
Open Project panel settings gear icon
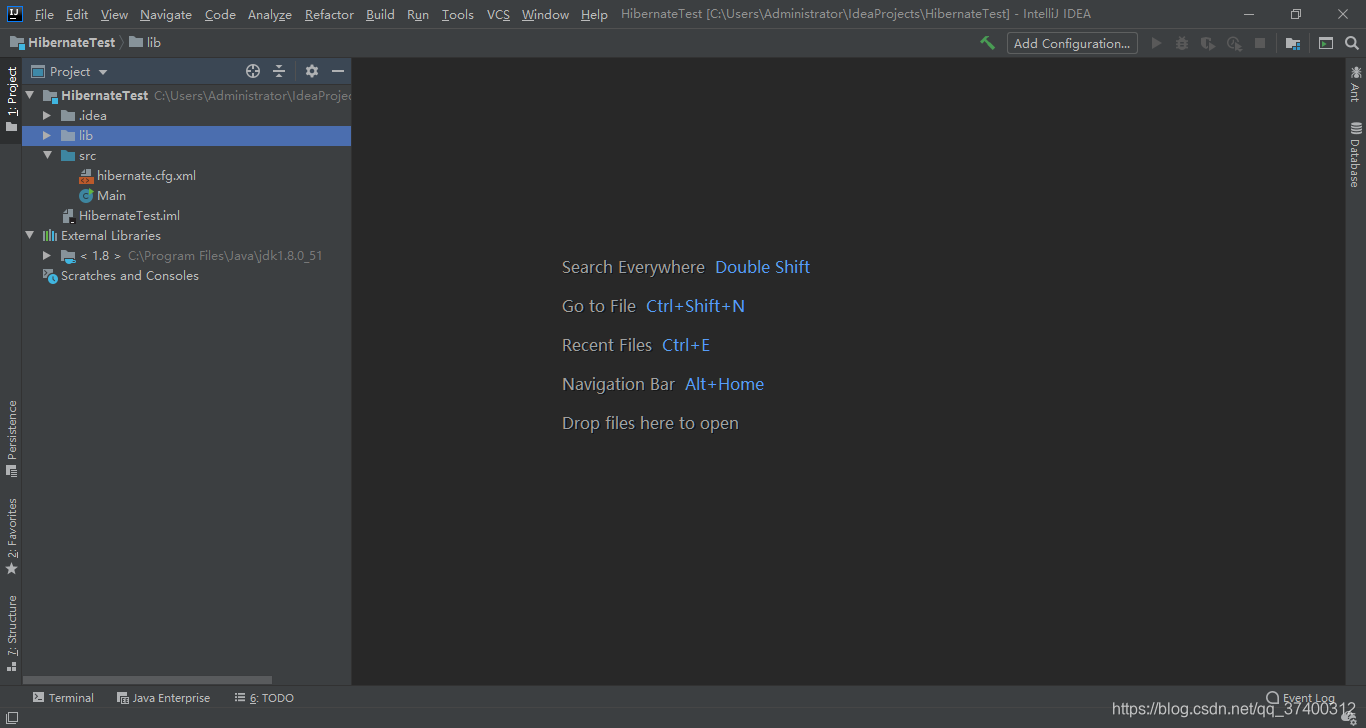(x=312, y=71)
